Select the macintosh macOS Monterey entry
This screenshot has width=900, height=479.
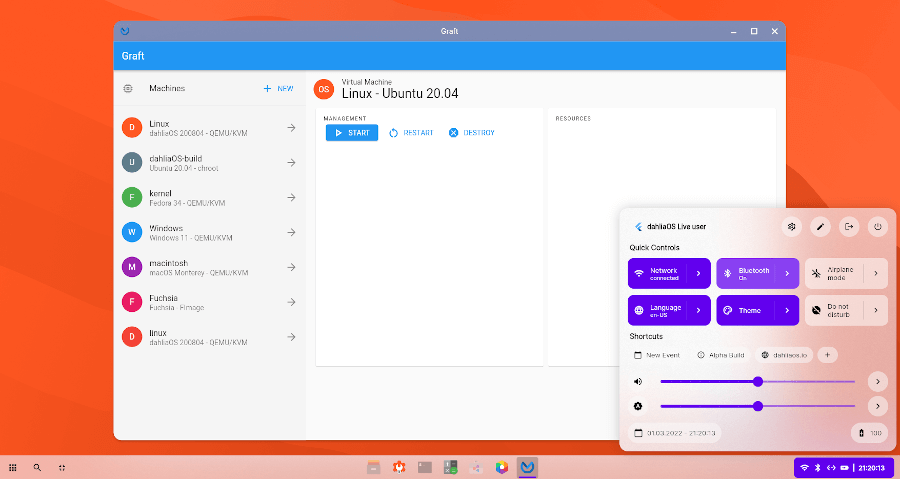click(210, 267)
